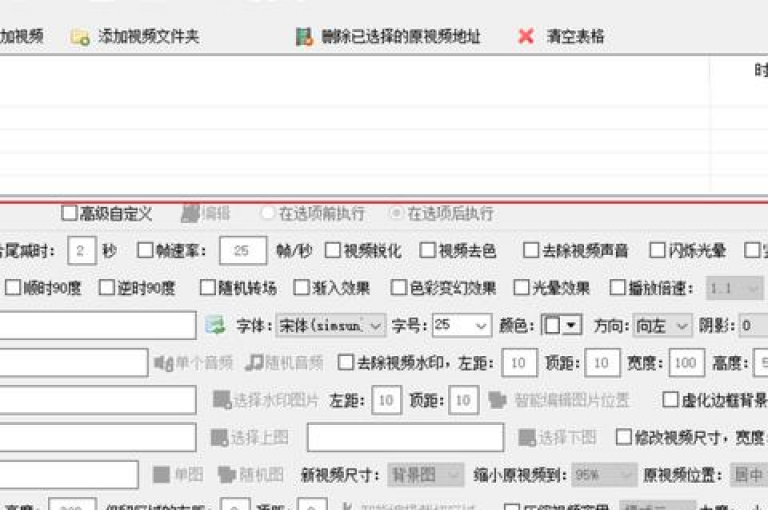The height and width of the screenshot is (510, 768).
Task: Open the 缩小原视频到 95% dropdown
Action: (604, 475)
